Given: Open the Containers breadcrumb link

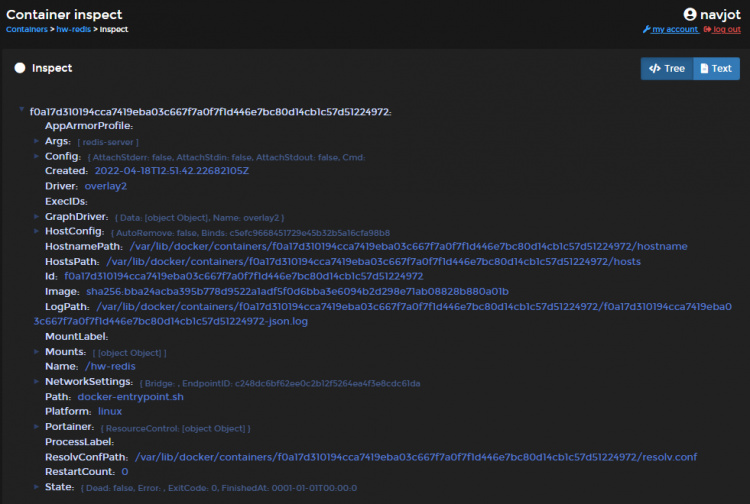Looking at the screenshot, I should pyautogui.click(x=28, y=29).
